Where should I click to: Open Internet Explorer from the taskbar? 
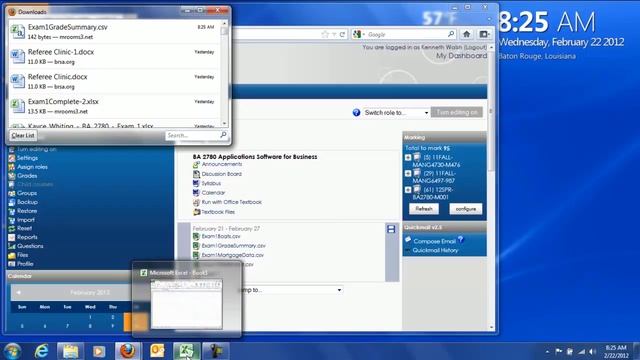(41, 351)
